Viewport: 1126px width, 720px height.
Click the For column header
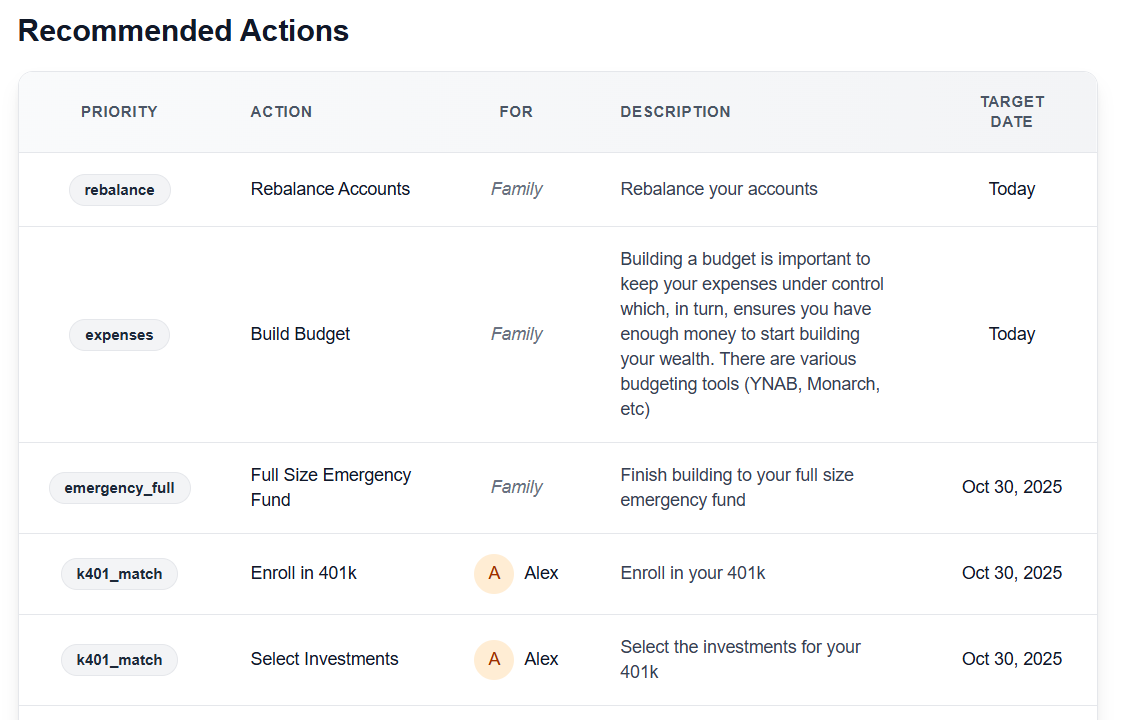tap(516, 112)
